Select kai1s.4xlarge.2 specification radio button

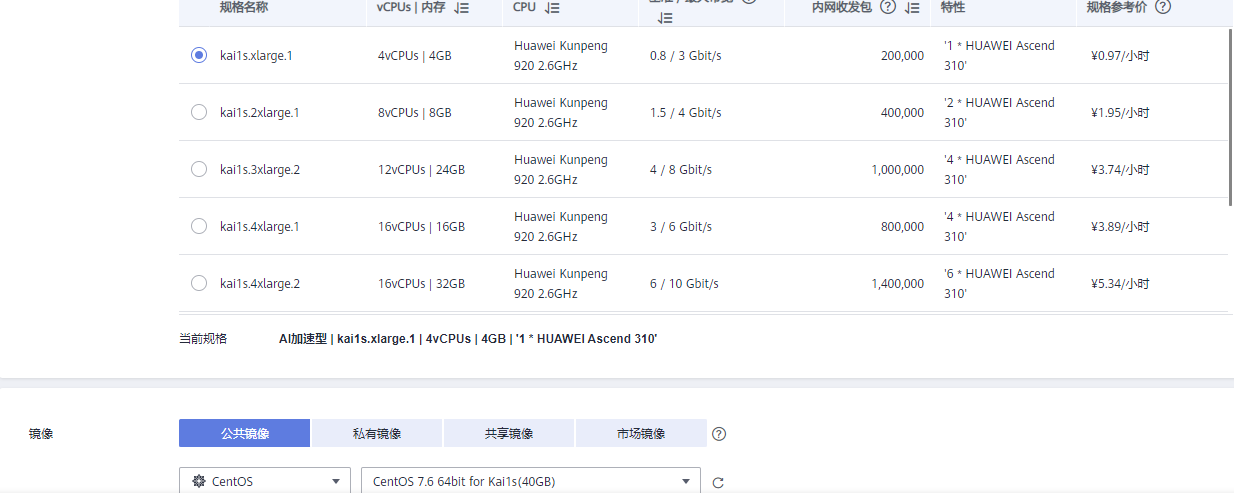[199, 283]
